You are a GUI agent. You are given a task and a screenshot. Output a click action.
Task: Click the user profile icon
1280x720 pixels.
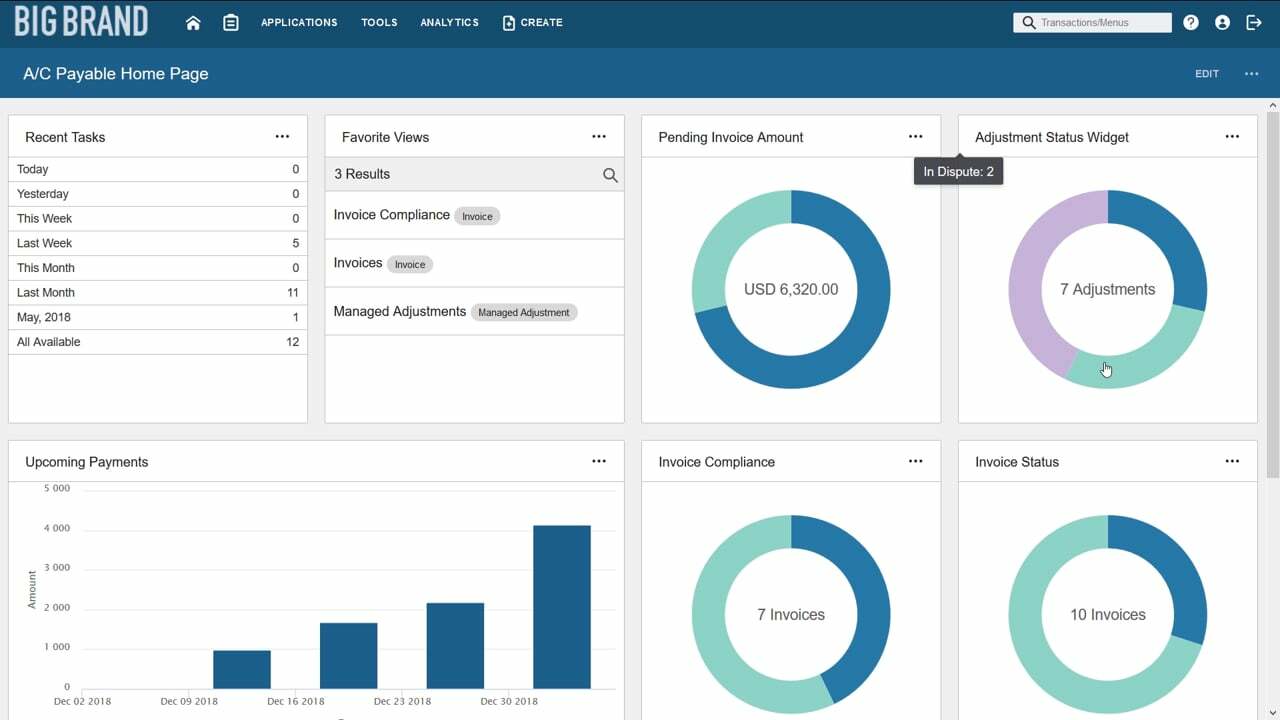tap(1221, 21)
